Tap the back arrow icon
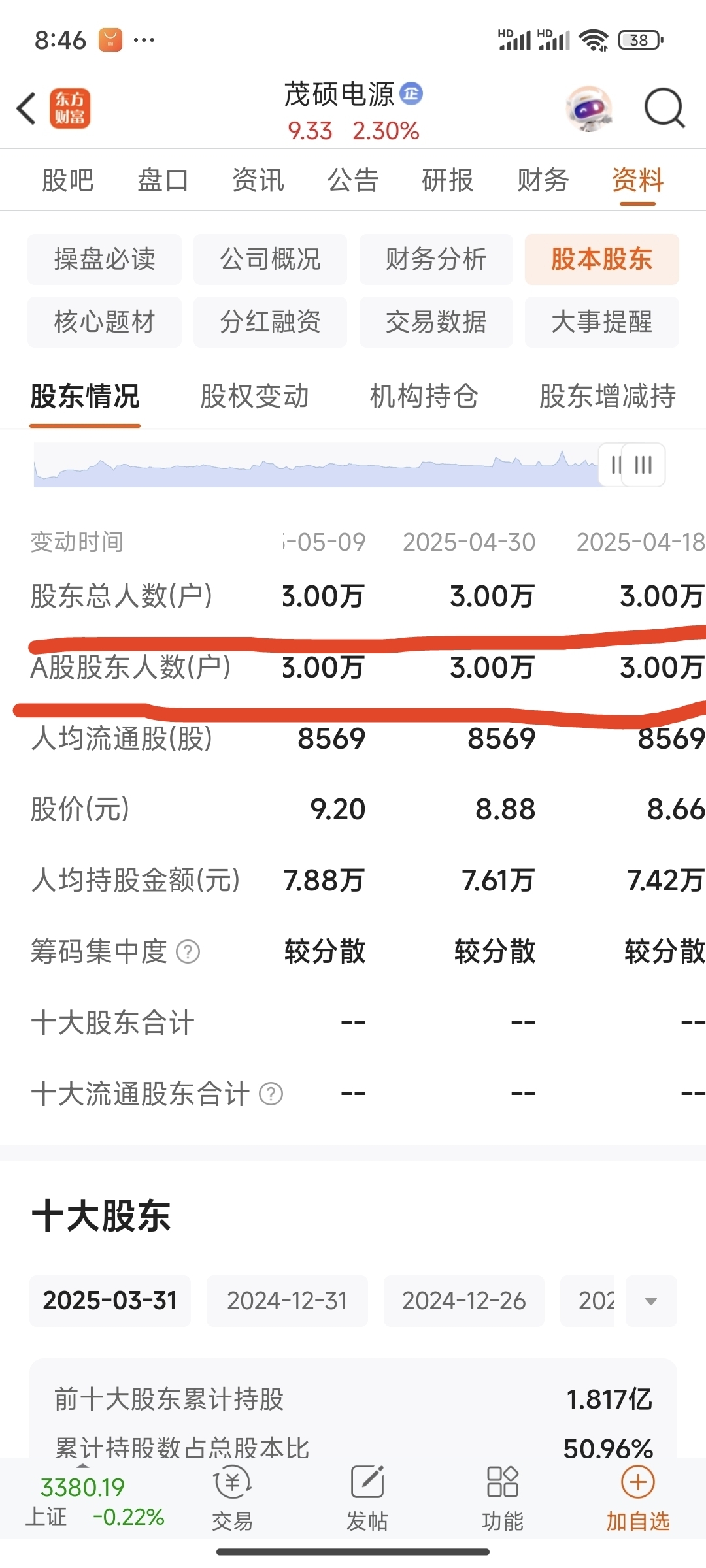Screen dimensions: 706x1568 tap(26, 108)
